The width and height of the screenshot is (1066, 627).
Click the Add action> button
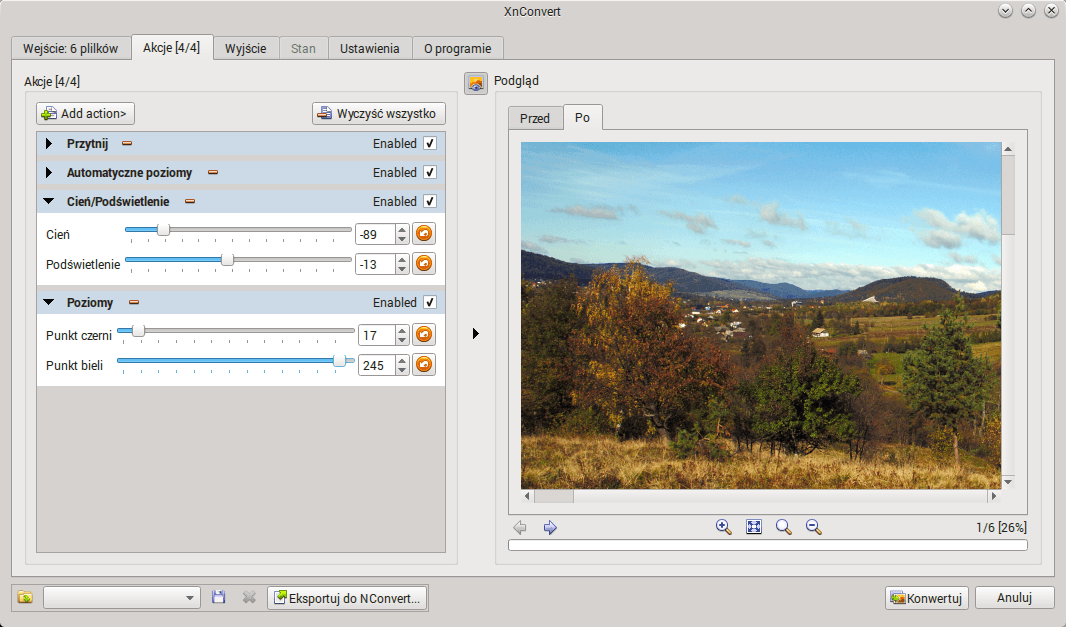86,114
